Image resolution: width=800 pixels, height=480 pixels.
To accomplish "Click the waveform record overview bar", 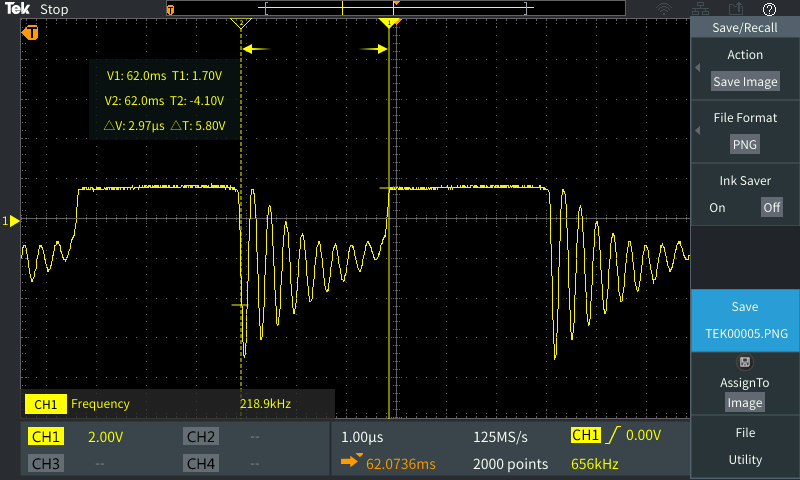I will [x=396, y=8].
